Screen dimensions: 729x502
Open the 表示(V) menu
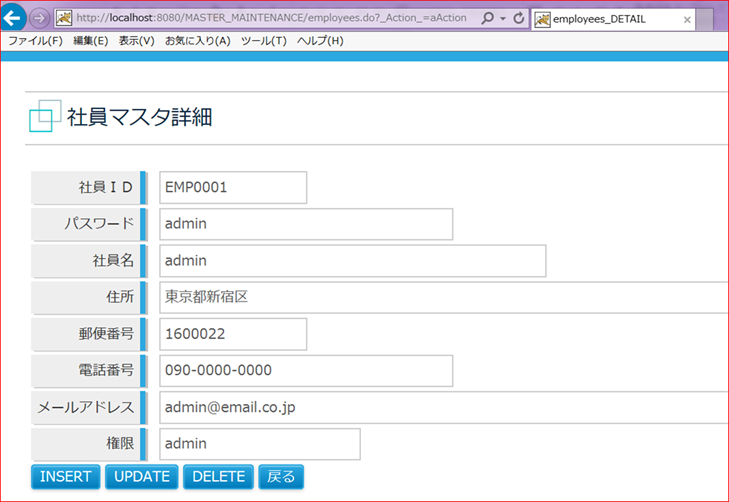pyautogui.click(x=136, y=41)
